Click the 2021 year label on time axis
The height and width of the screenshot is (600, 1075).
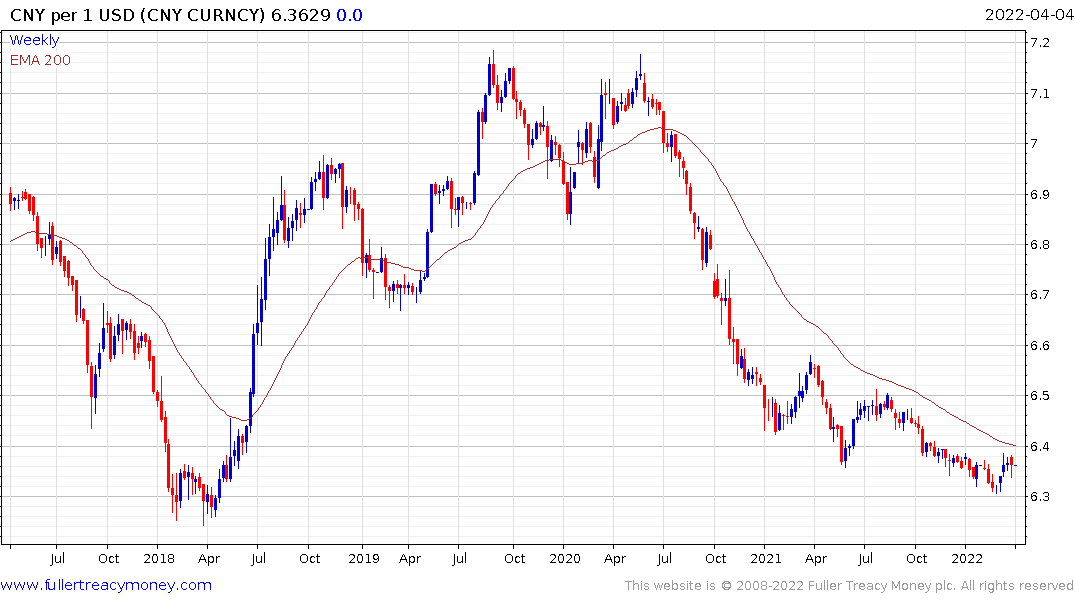[x=766, y=558]
